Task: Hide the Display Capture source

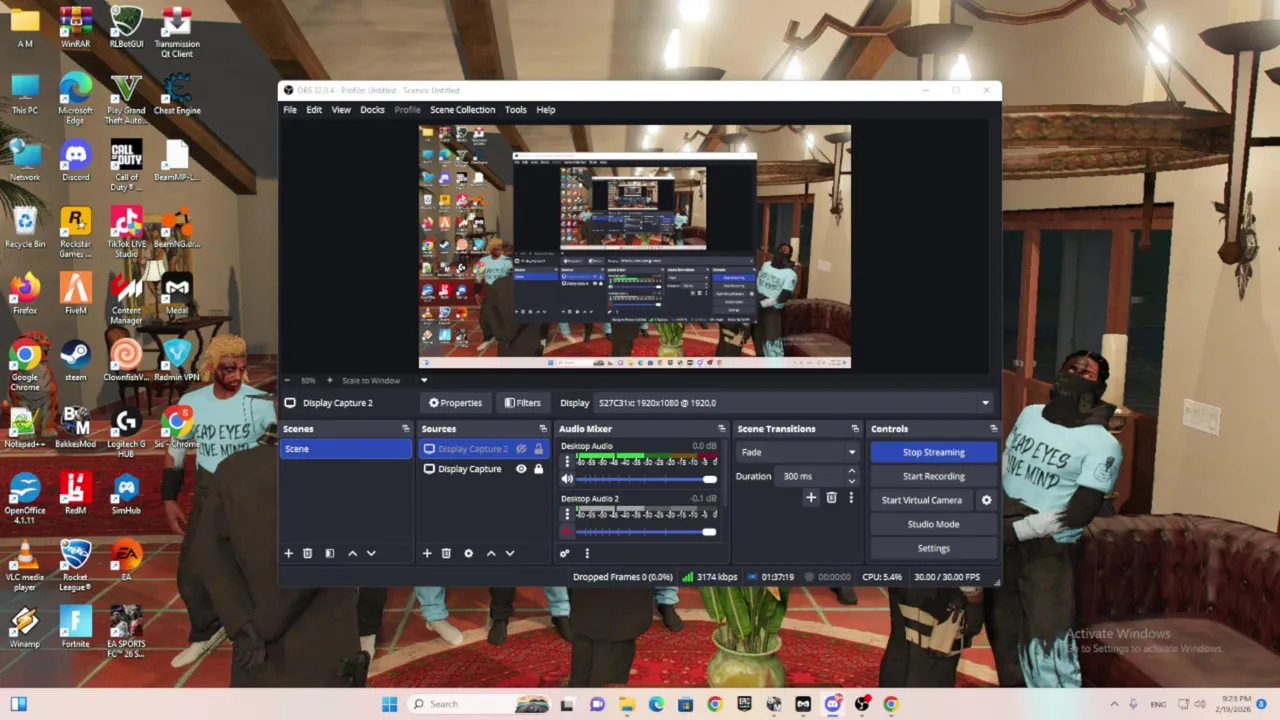Action: [521, 469]
